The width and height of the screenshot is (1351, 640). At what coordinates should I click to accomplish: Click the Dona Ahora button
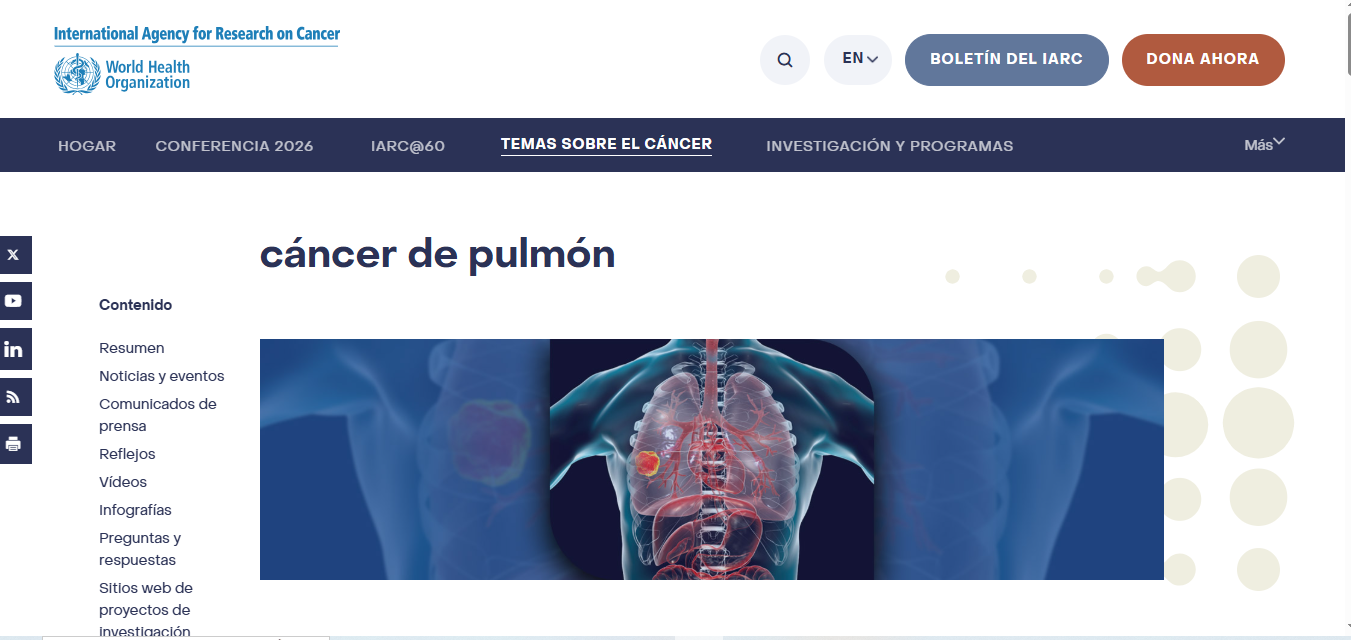[1203, 59]
